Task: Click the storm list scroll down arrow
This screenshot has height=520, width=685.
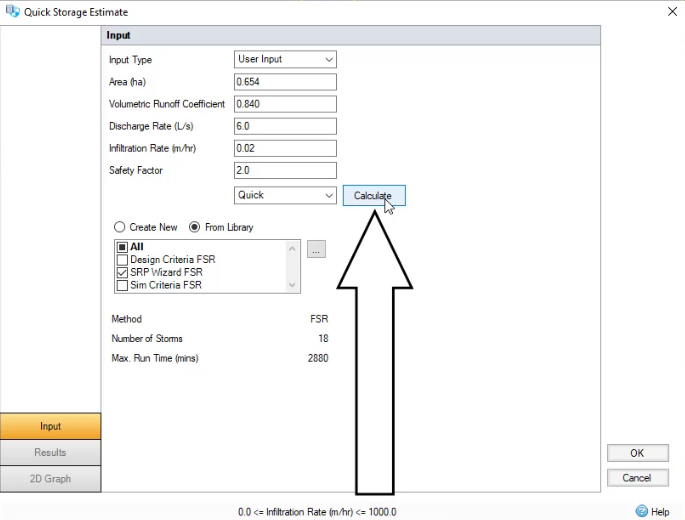Action: 292,285
